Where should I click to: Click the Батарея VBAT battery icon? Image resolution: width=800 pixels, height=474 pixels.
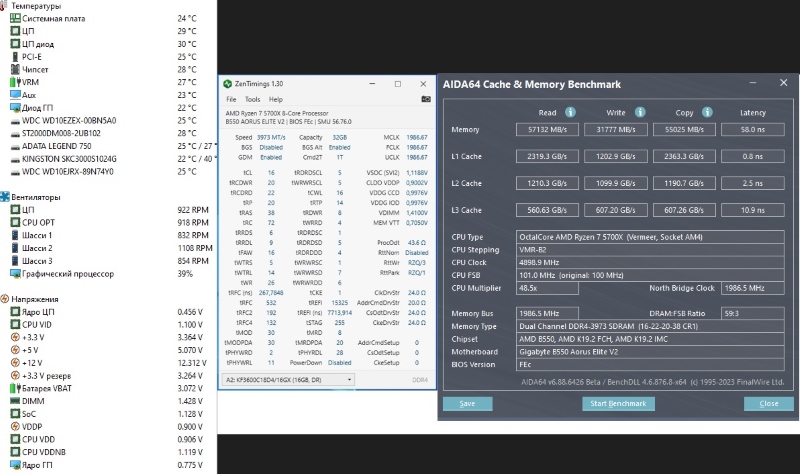pos(15,388)
